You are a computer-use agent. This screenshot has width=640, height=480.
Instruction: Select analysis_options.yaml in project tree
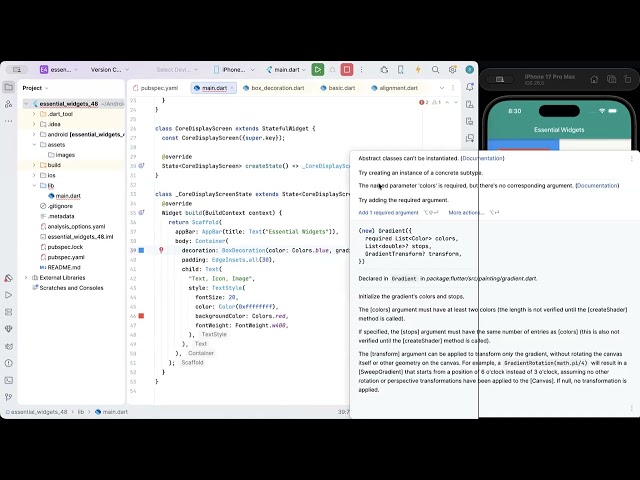click(x=73, y=227)
